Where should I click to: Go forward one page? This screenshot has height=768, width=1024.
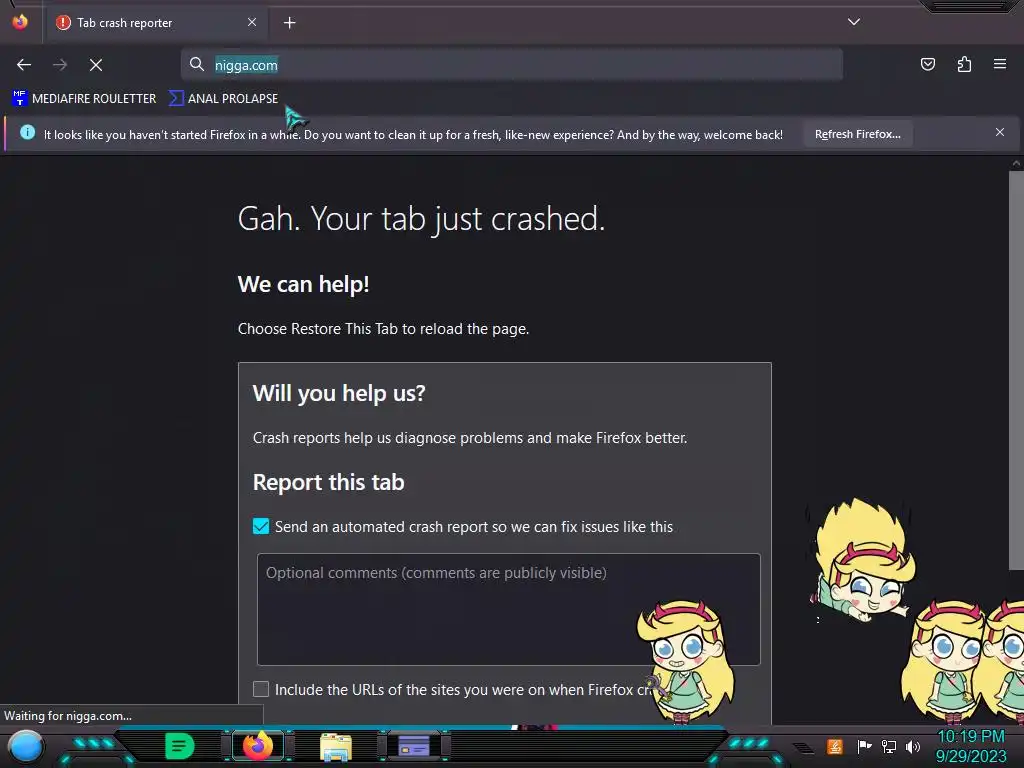(x=60, y=65)
